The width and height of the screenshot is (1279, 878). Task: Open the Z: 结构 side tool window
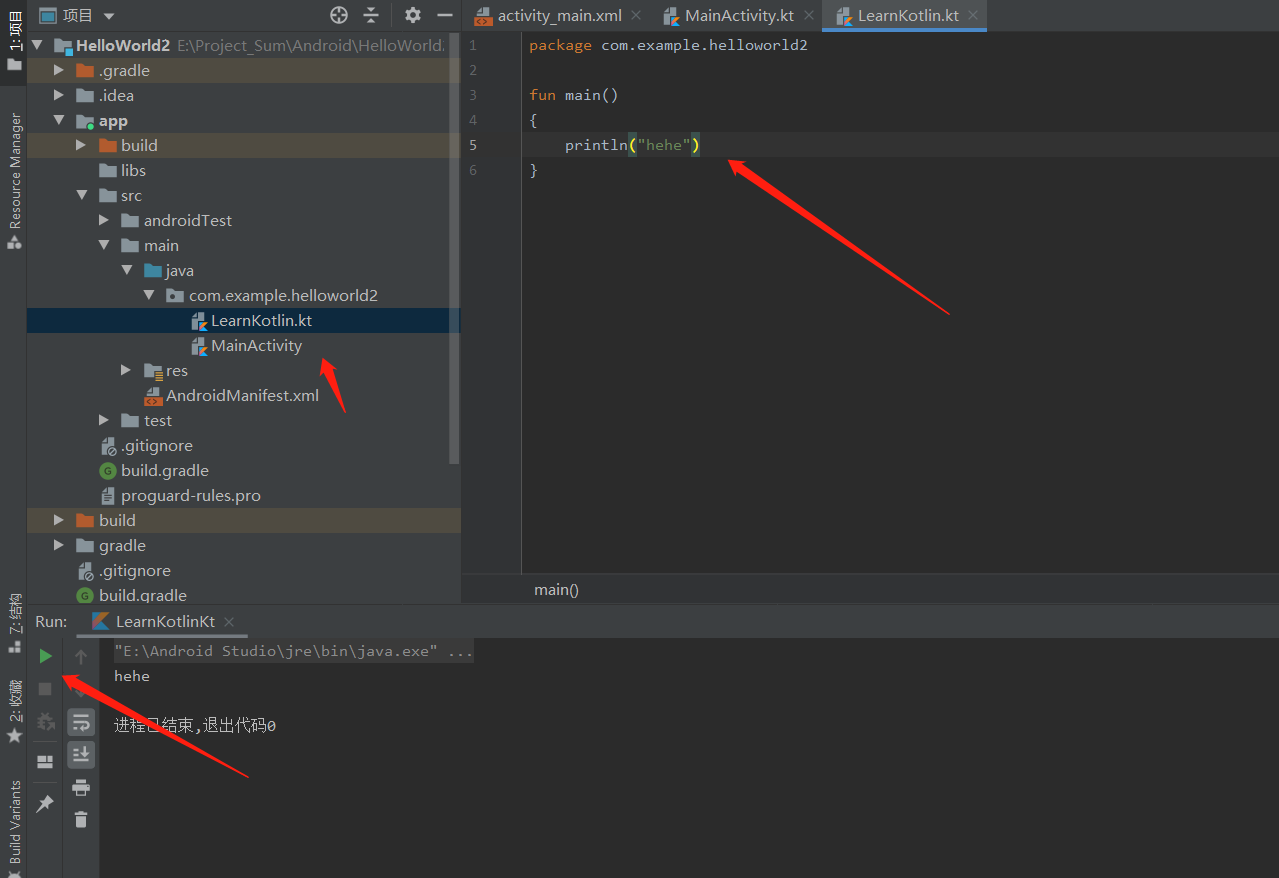14,623
